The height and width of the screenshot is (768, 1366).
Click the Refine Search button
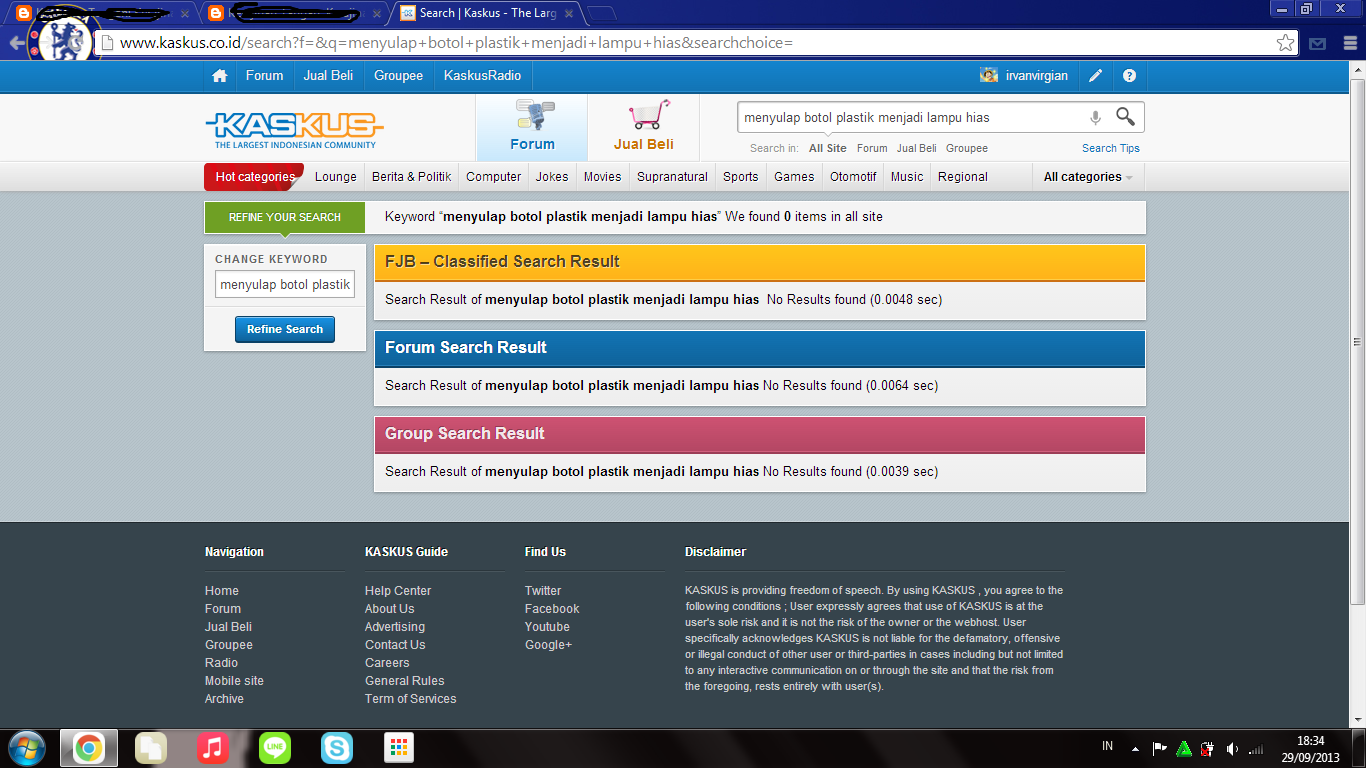pos(285,329)
